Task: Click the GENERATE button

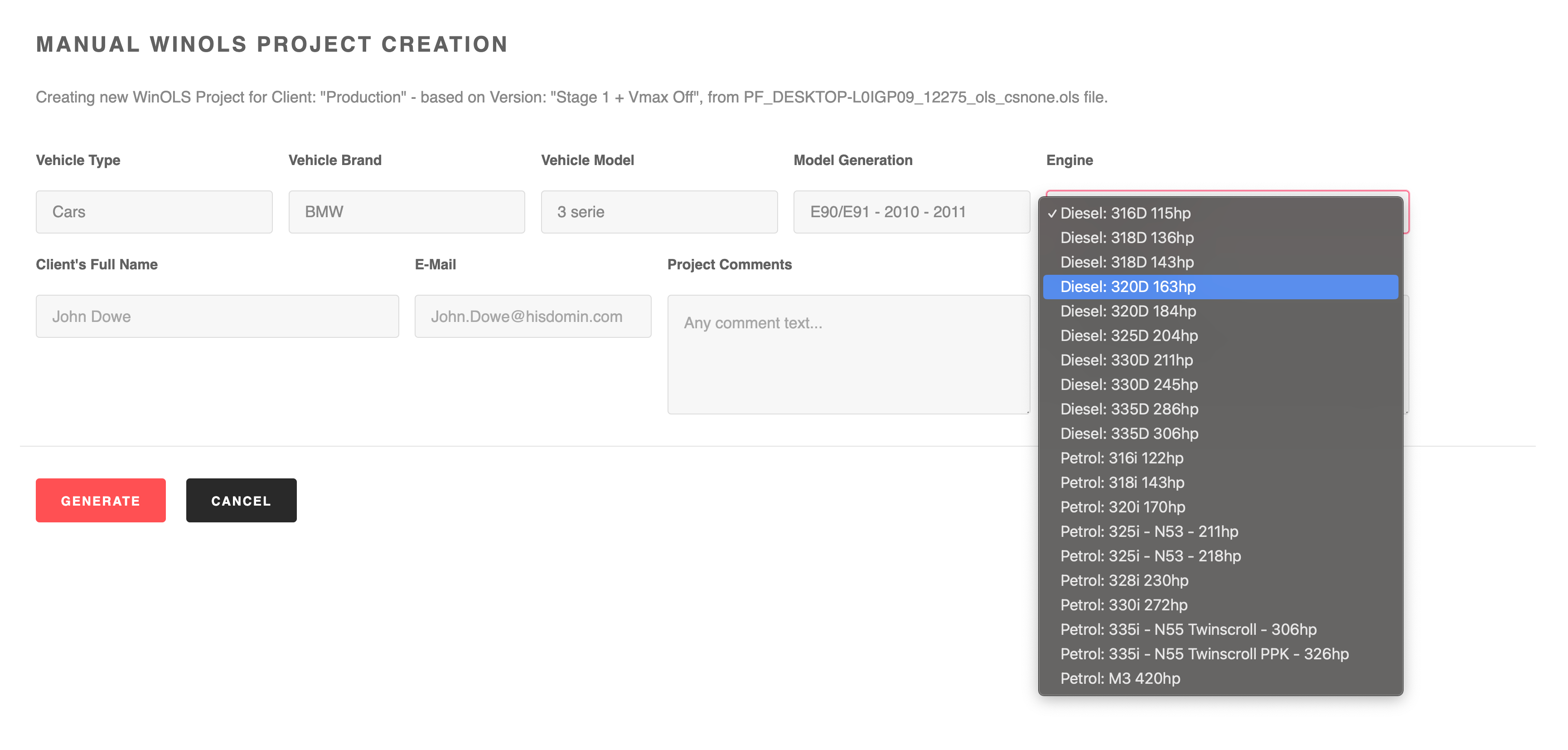Action: click(101, 500)
